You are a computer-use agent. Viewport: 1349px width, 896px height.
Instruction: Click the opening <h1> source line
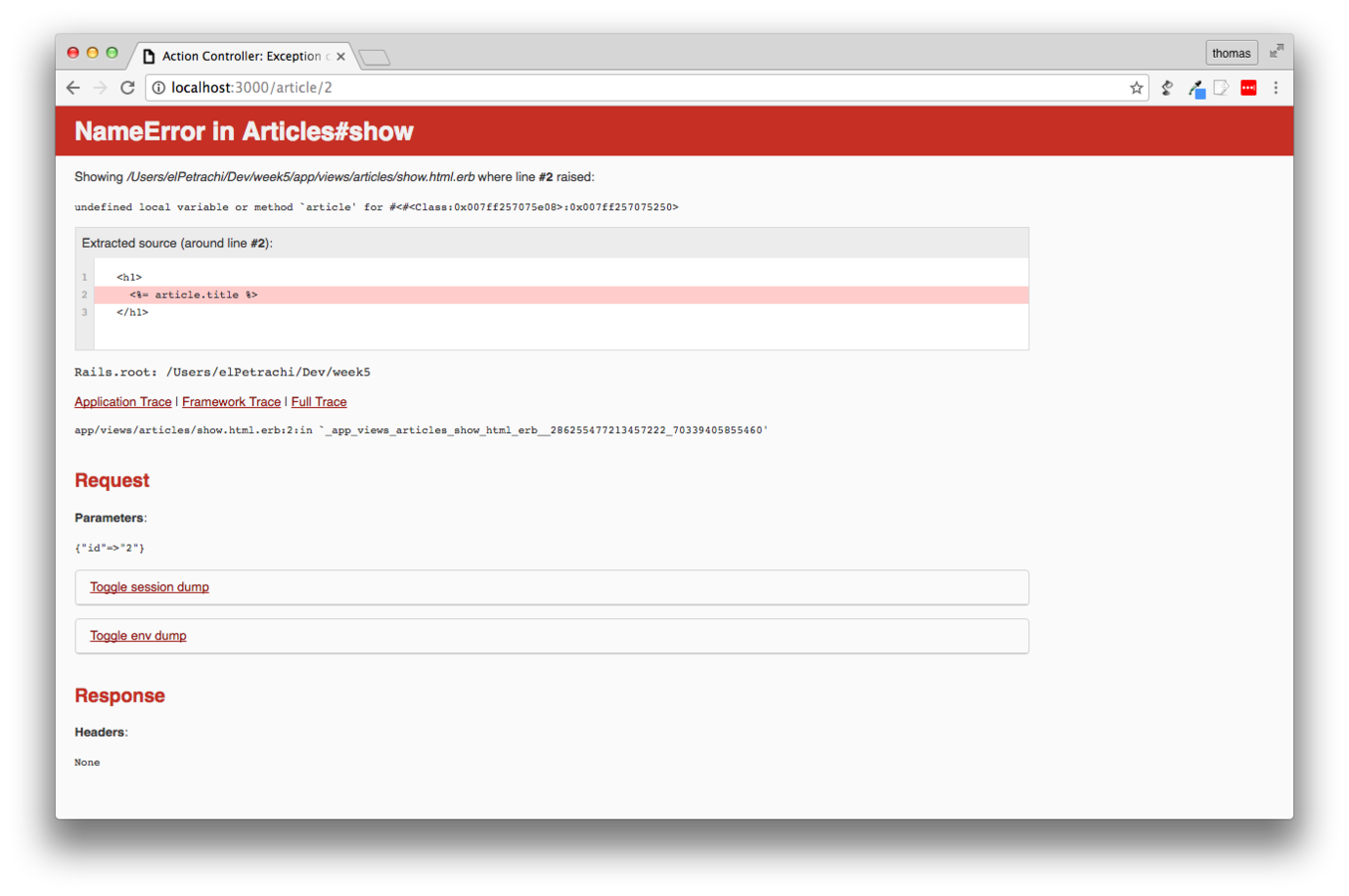point(129,278)
